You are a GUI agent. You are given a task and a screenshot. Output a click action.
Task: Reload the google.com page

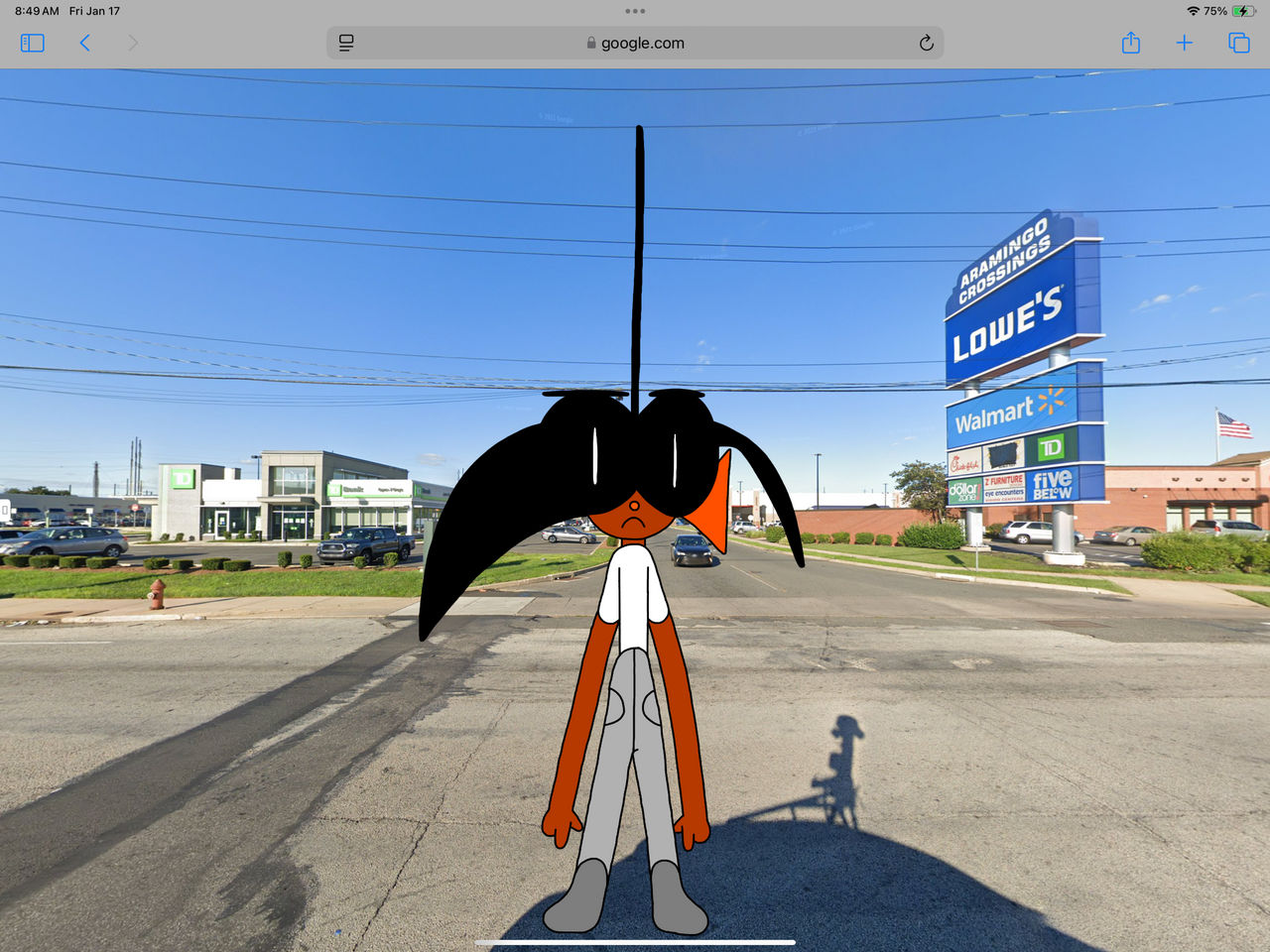926,43
